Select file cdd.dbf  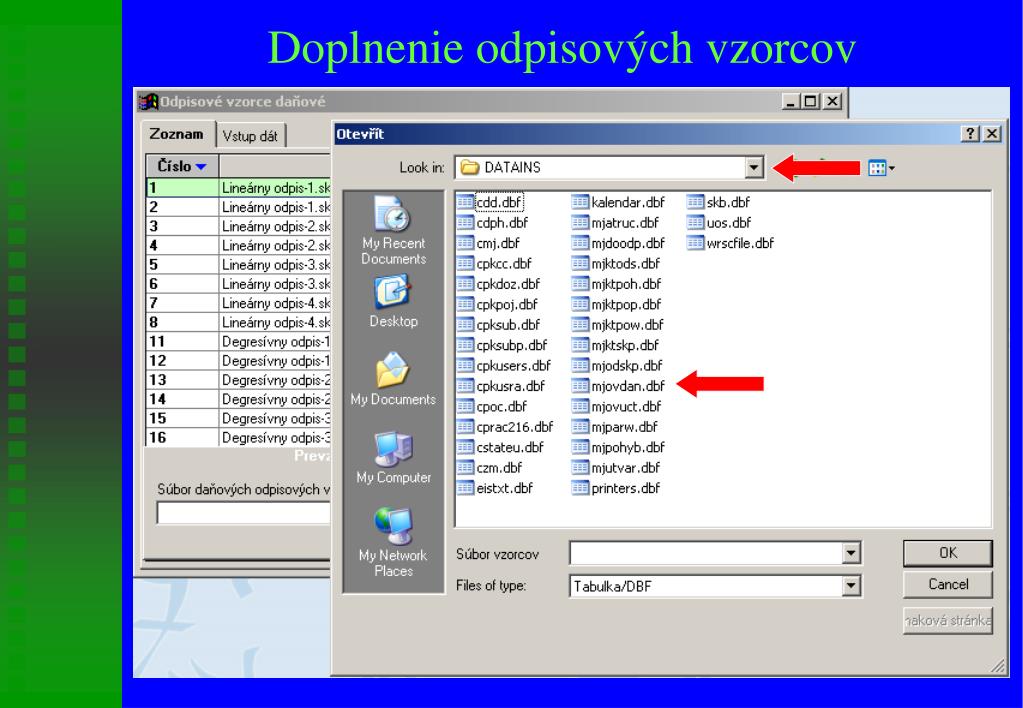490,202
